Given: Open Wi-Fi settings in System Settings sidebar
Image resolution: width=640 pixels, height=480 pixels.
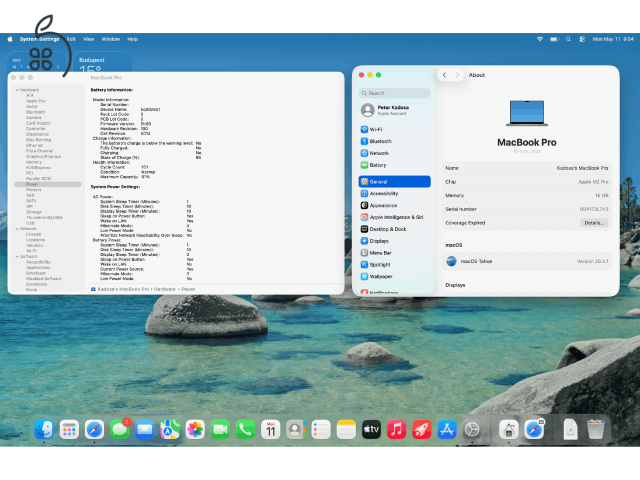Looking at the screenshot, I should click(x=394, y=129).
